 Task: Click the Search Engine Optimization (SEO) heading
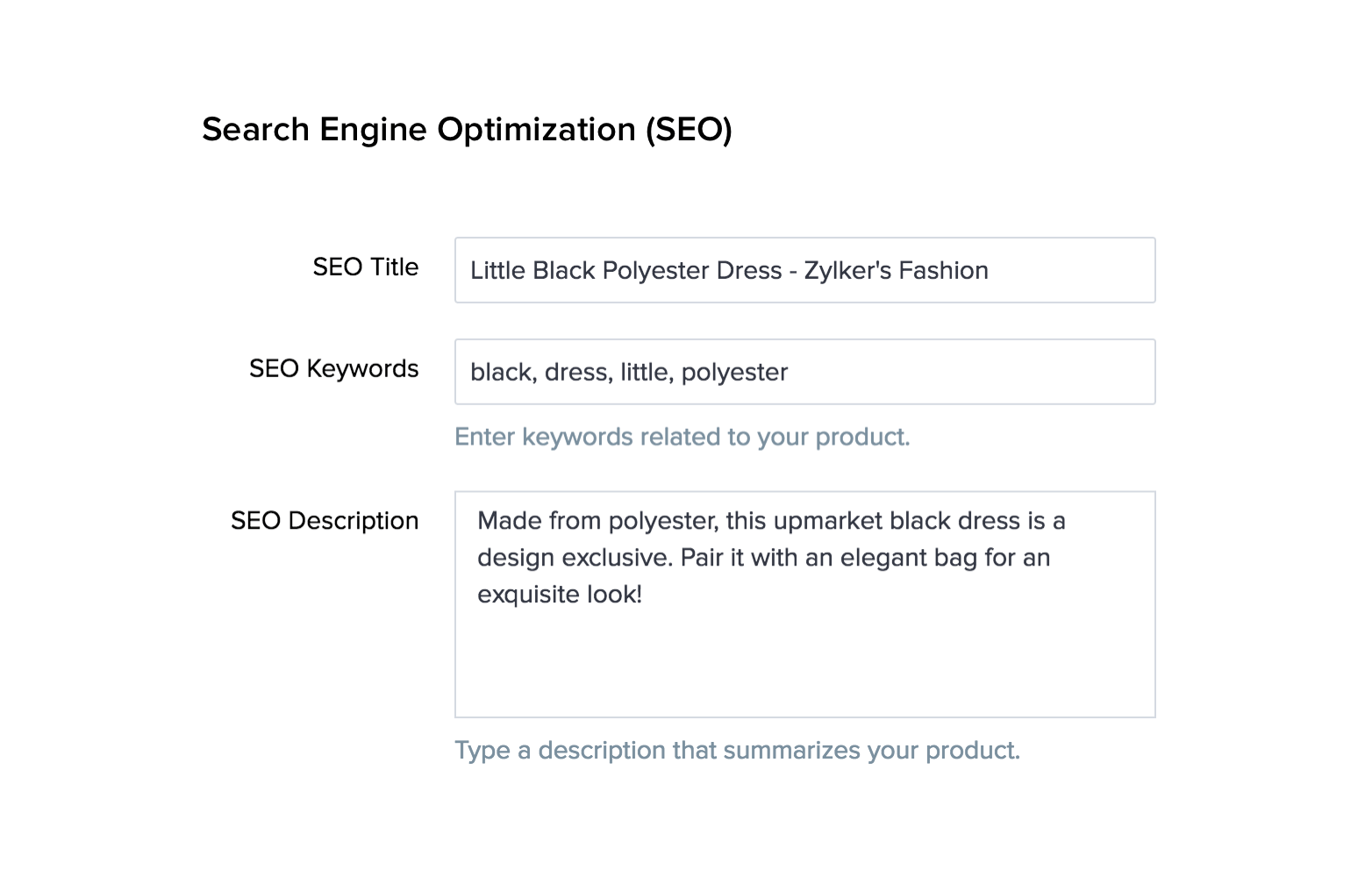[x=467, y=130]
